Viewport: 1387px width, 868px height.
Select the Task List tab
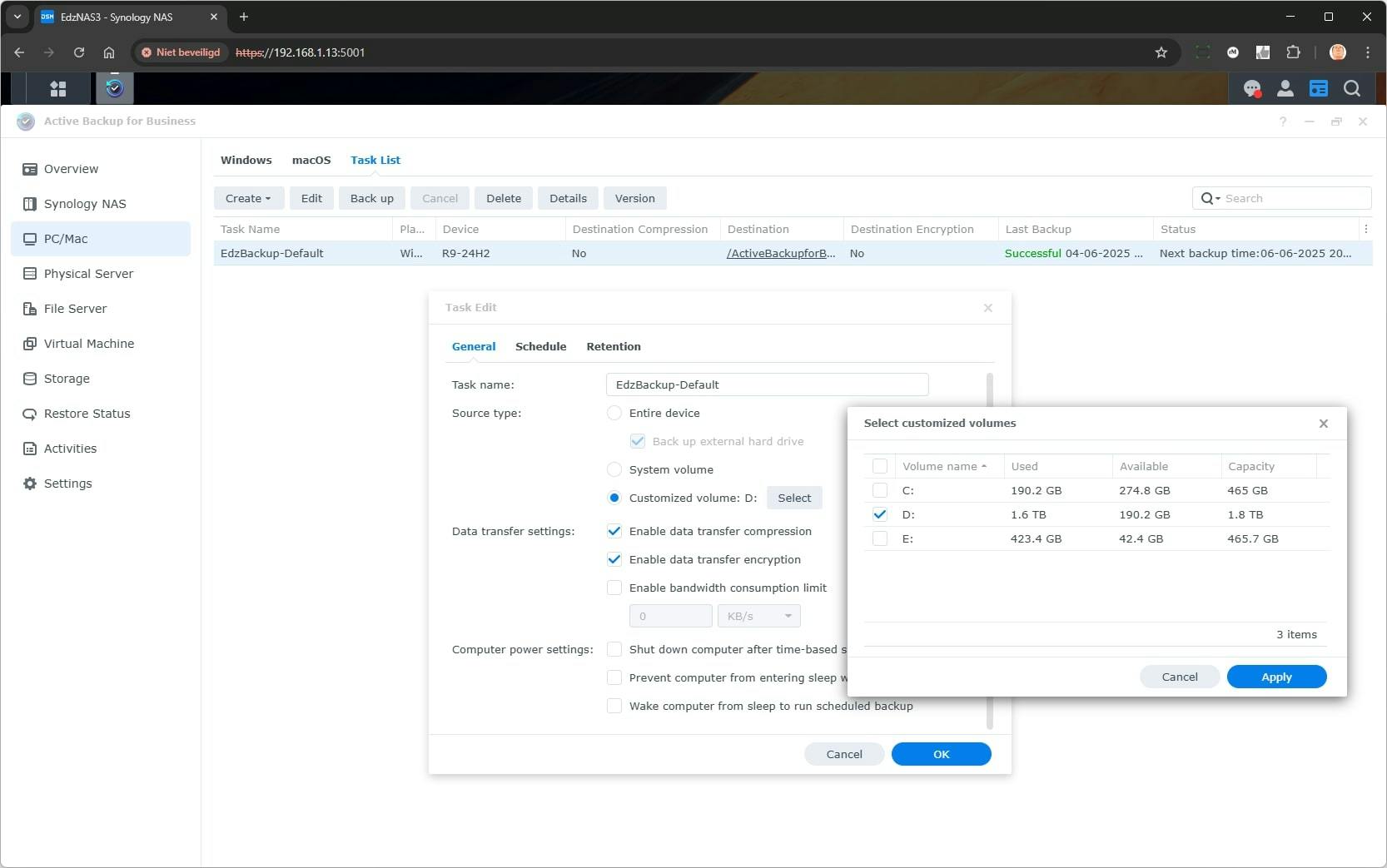click(x=375, y=160)
